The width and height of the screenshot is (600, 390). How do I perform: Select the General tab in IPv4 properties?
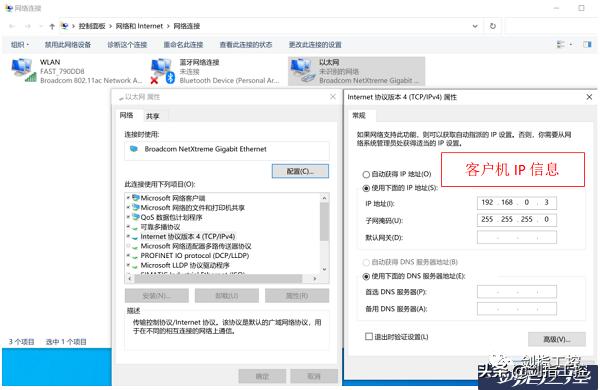(359, 115)
